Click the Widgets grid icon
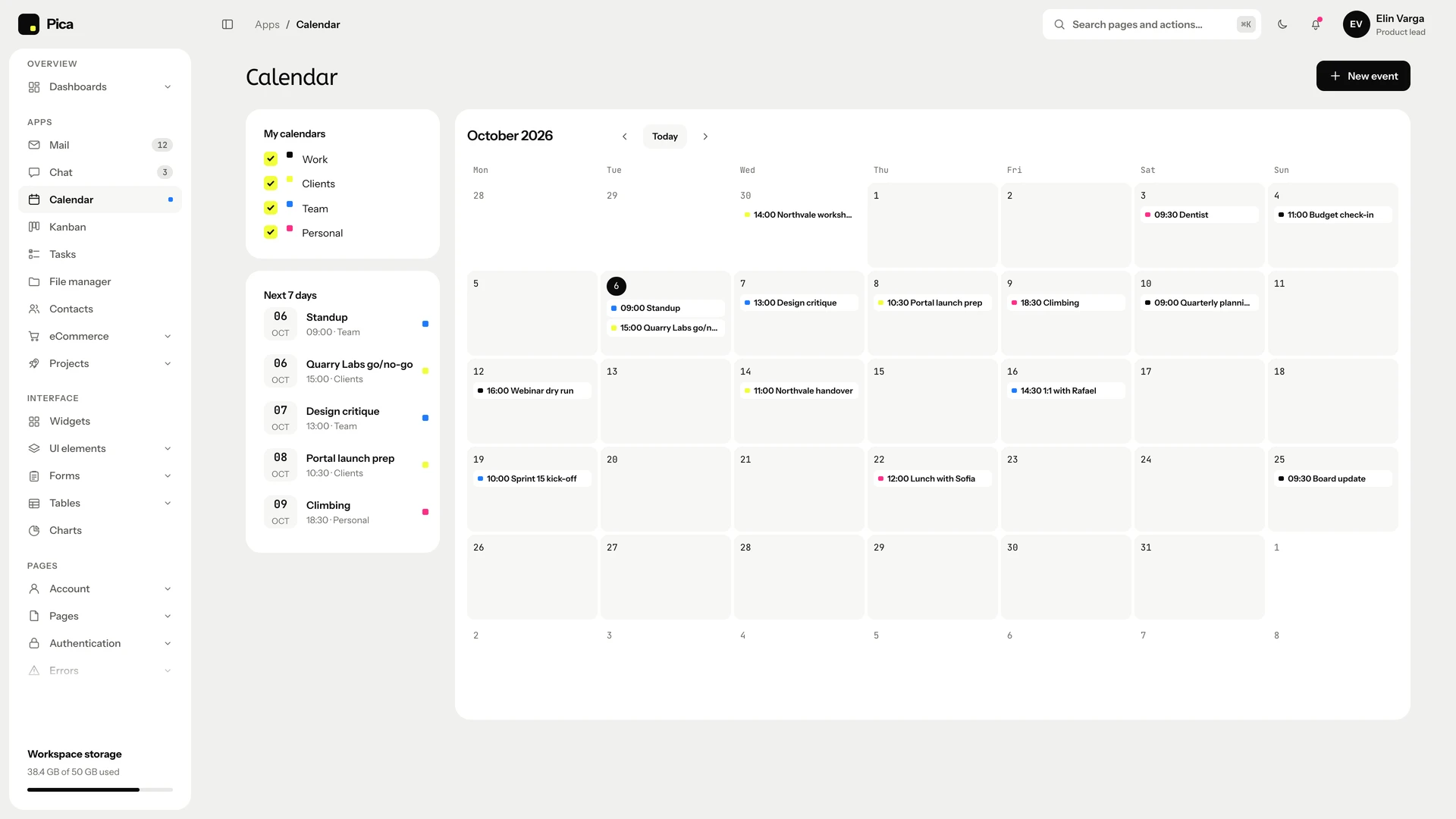 [x=34, y=421]
